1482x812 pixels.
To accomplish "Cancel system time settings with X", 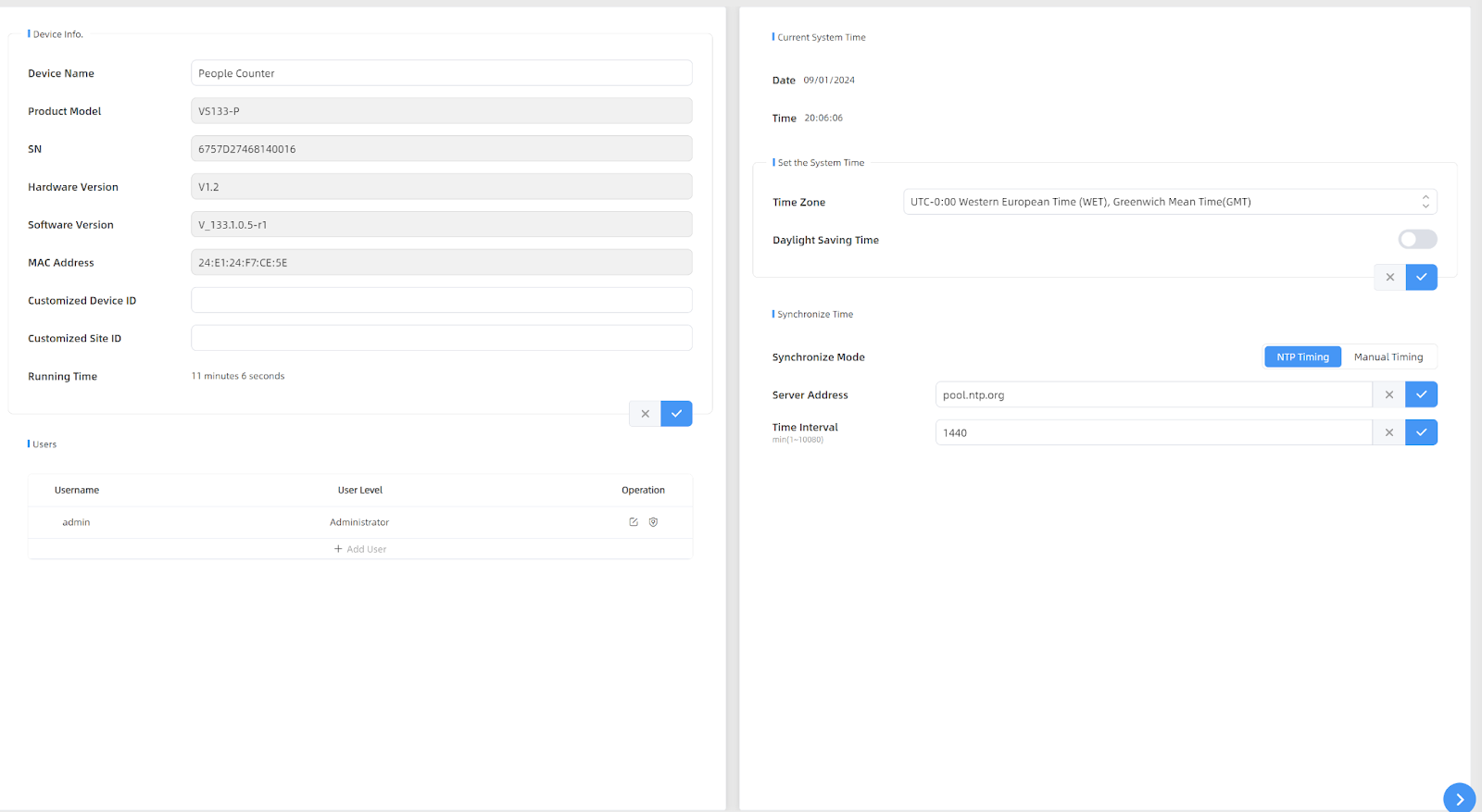I will 1389,277.
